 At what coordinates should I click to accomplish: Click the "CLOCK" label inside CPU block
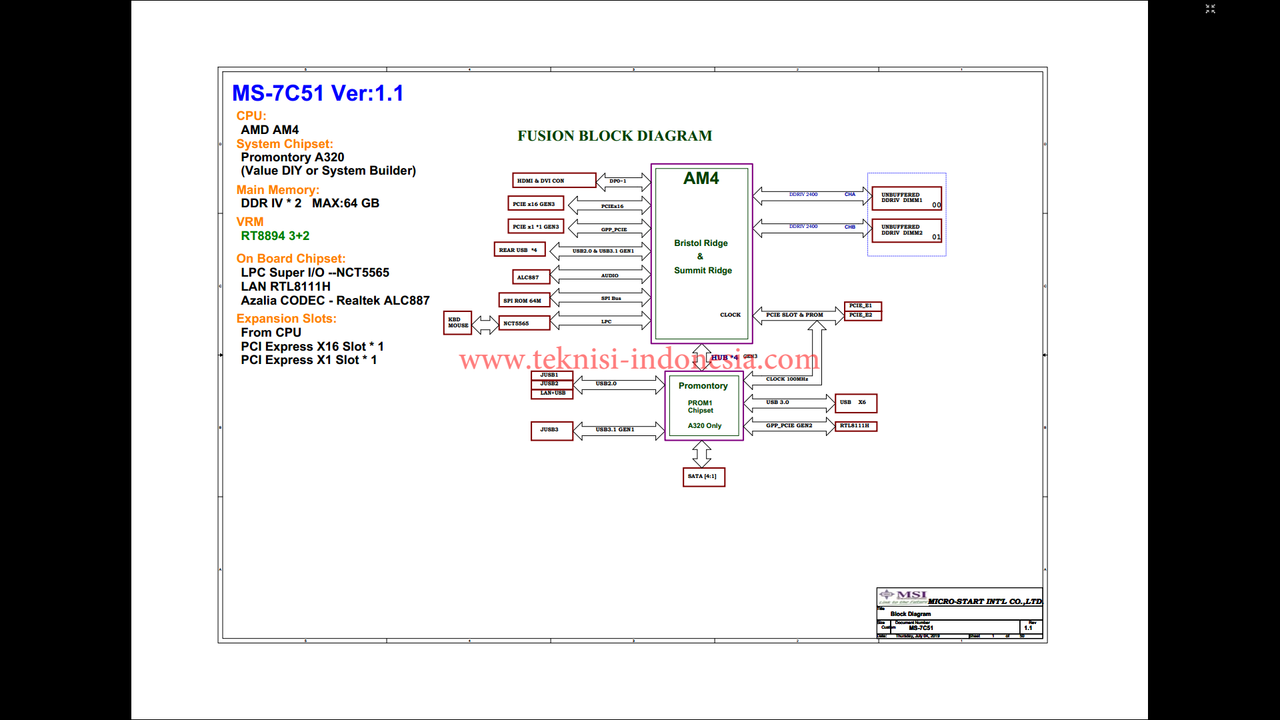[x=730, y=315]
